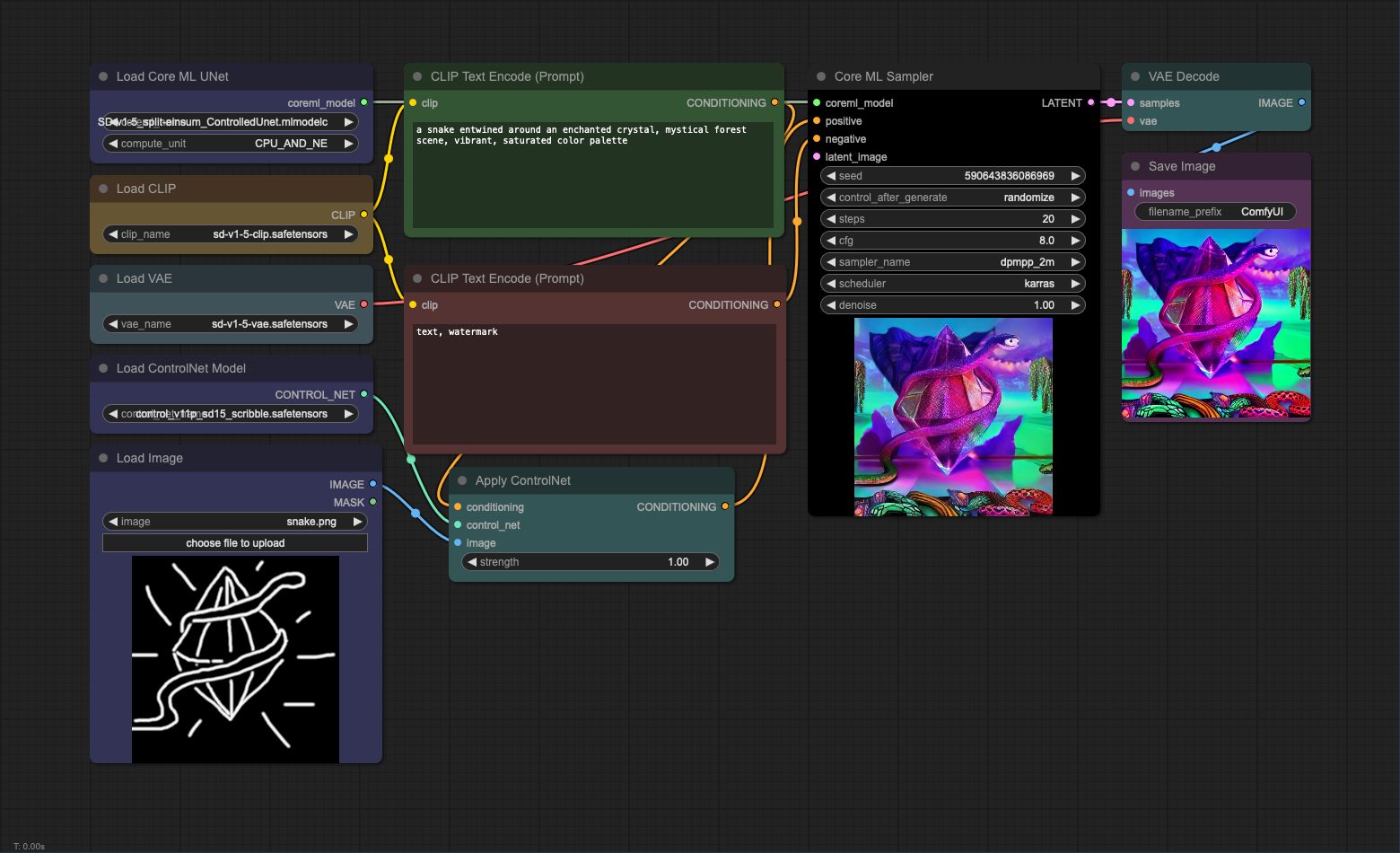
Task: Collapse the Save Image node dot
Action: pos(1135,167)
